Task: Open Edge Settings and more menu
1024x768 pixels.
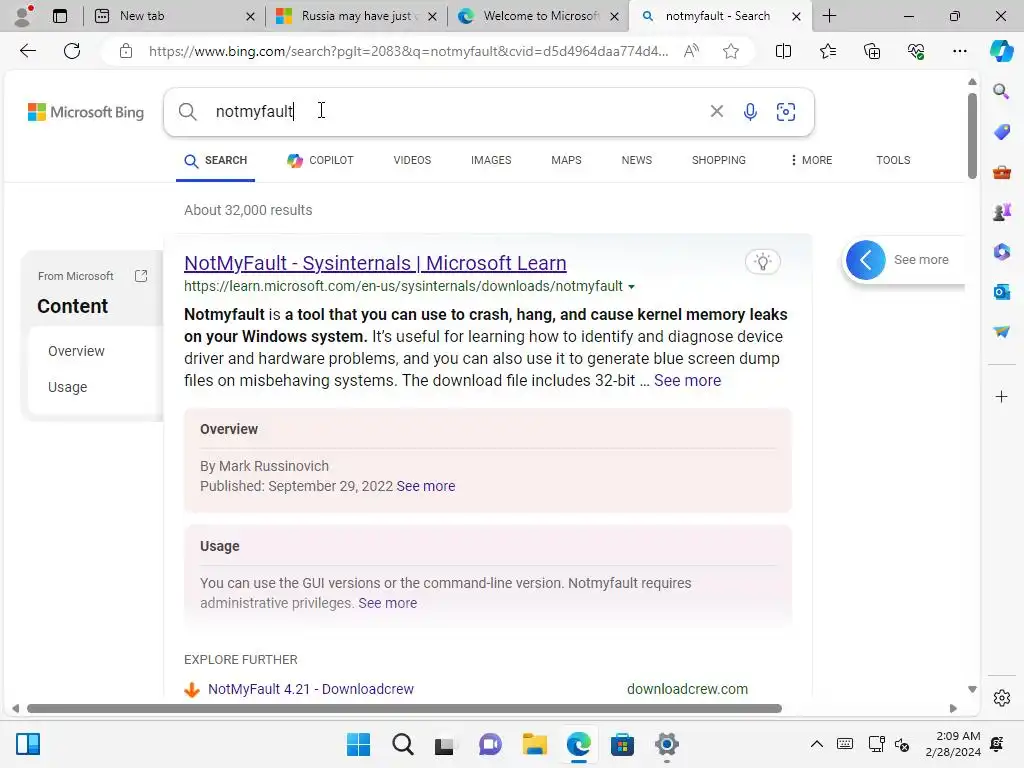Action: [959, 51]
